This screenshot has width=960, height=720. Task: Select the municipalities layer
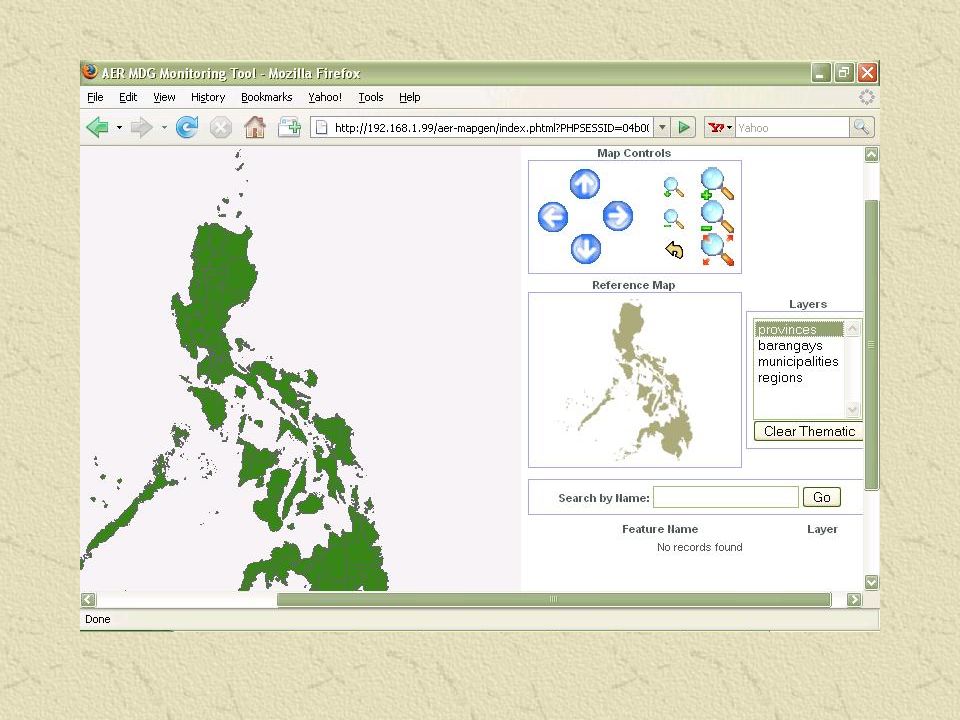pyautogui.click(x=799, y=361)
